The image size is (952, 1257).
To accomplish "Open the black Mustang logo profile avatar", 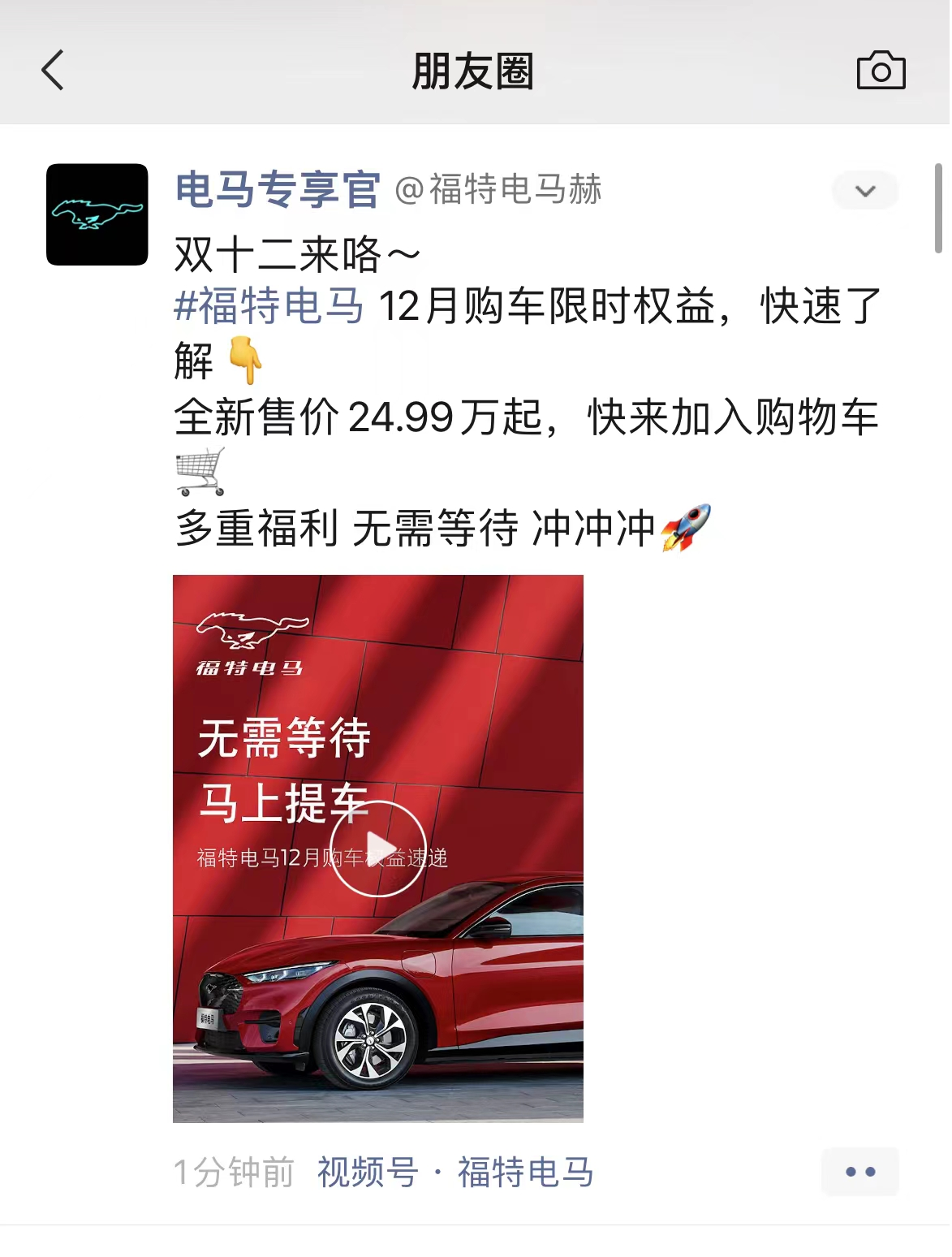I will tap(97, 214).
